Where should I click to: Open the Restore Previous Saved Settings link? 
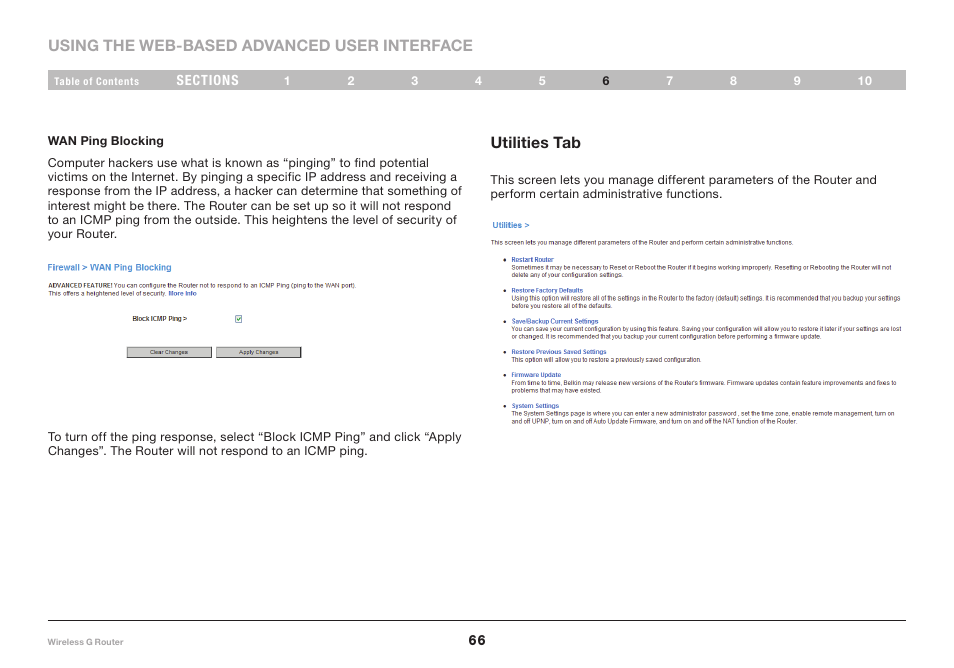click(x=559, y=352)
